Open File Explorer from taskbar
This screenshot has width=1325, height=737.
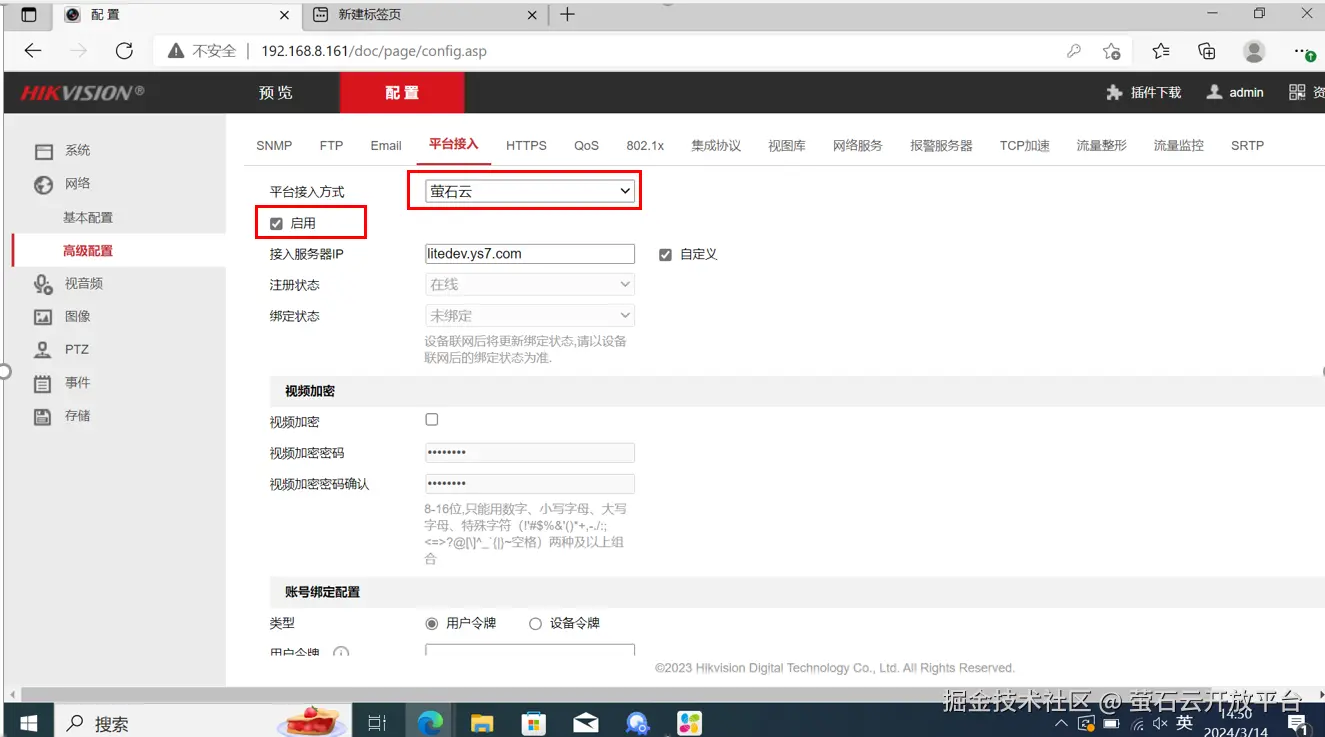point(482,723)
